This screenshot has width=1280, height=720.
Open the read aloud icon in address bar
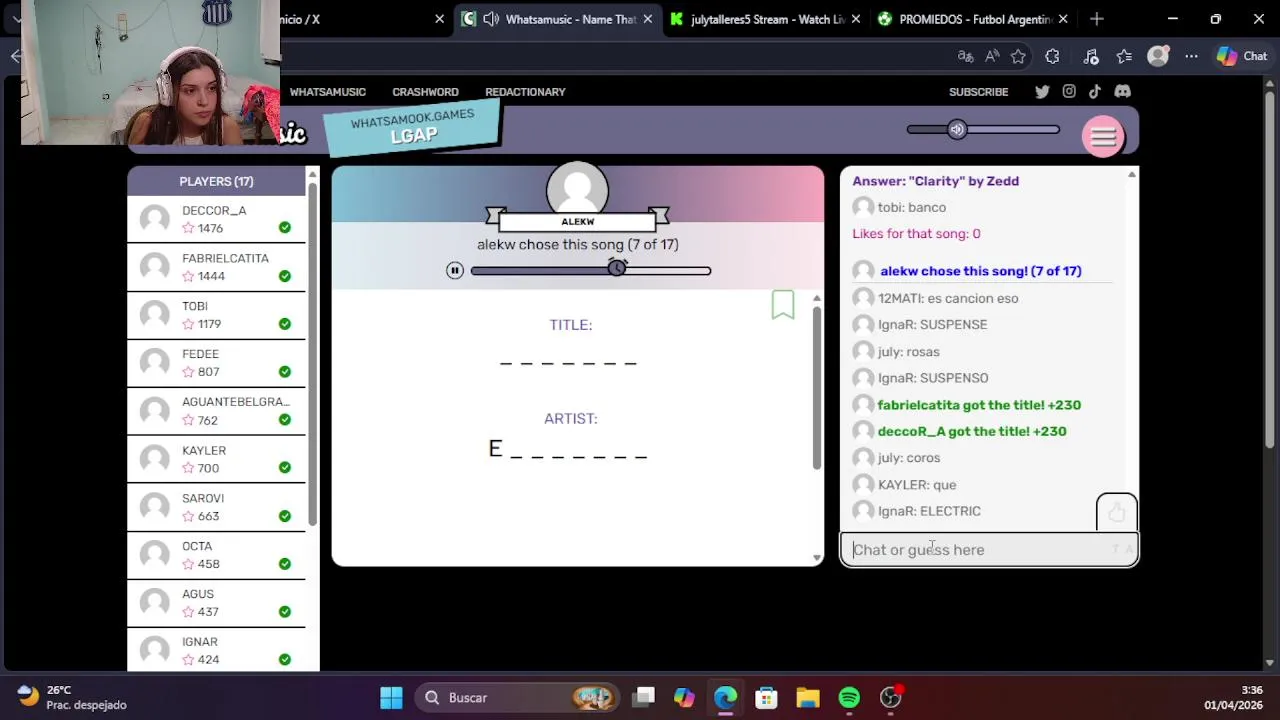pos(992,56)
